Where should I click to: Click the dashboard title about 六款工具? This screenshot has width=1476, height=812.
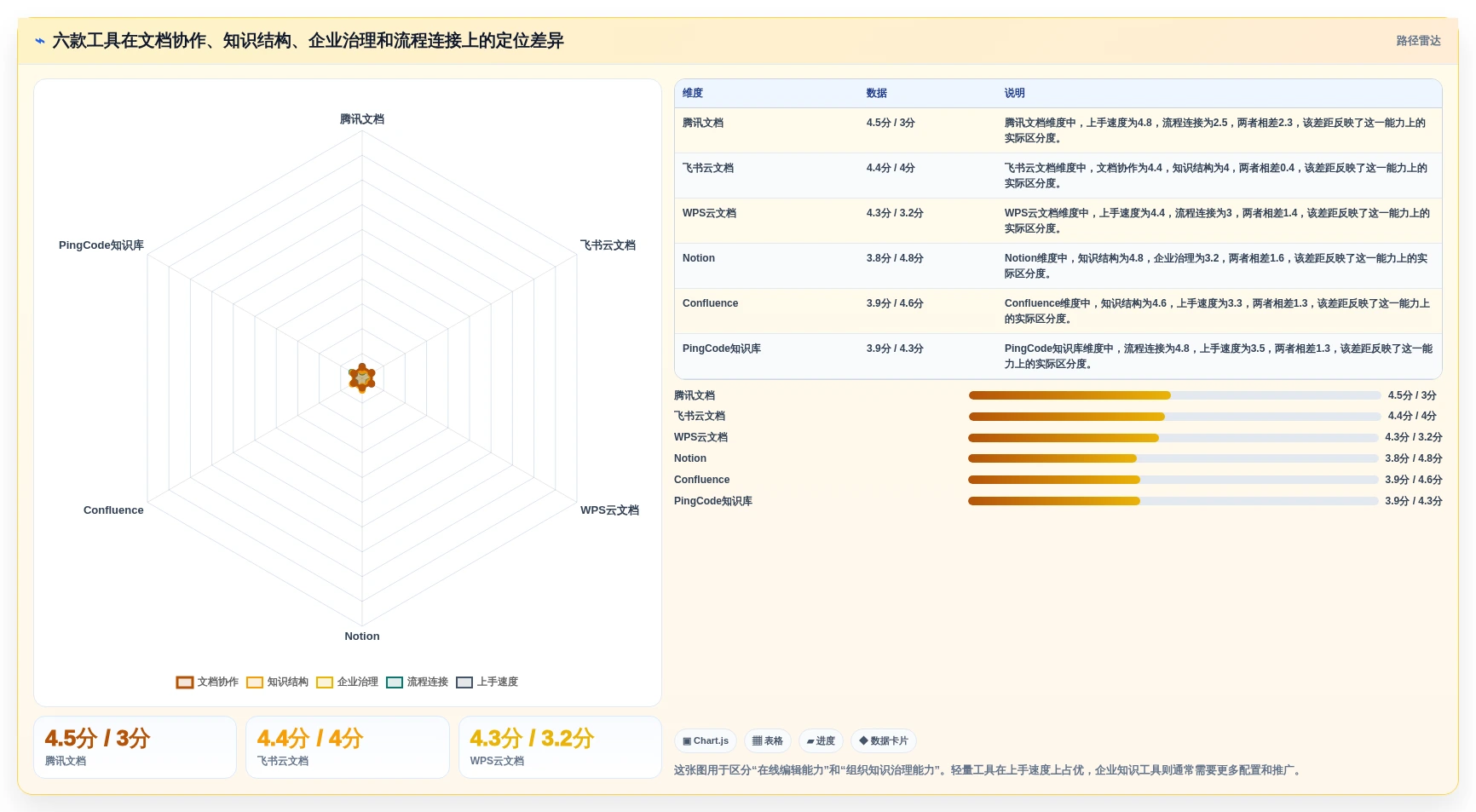tap(308, 41)
